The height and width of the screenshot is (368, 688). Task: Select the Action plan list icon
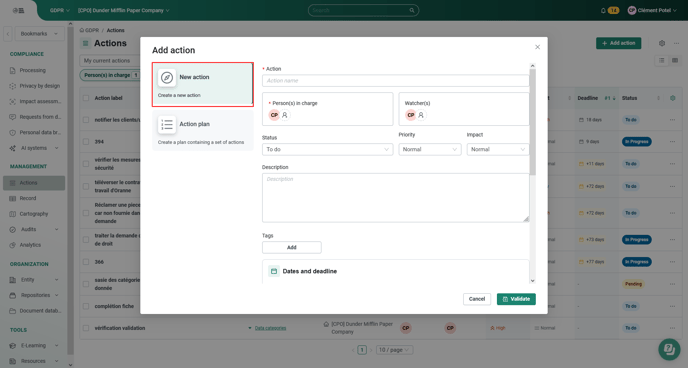pyautogui.click(x=167, y=125)
